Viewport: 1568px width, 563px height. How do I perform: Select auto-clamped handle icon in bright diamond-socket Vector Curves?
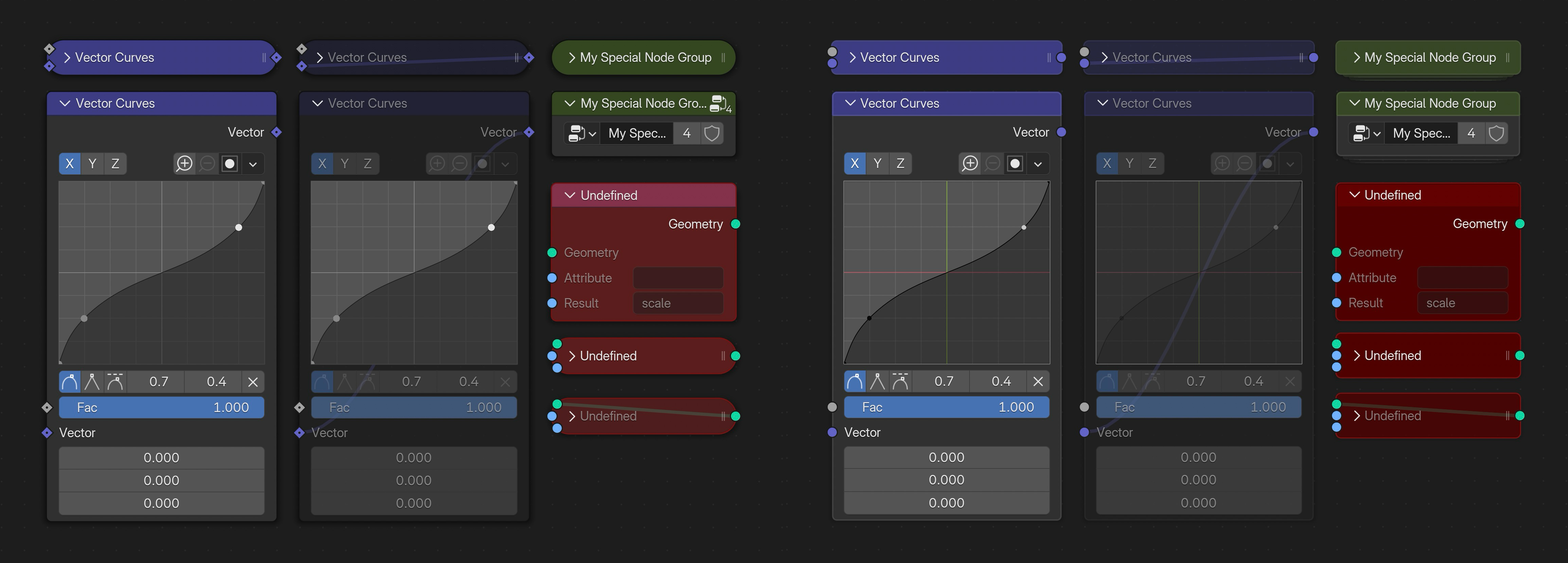coord(115,382)
